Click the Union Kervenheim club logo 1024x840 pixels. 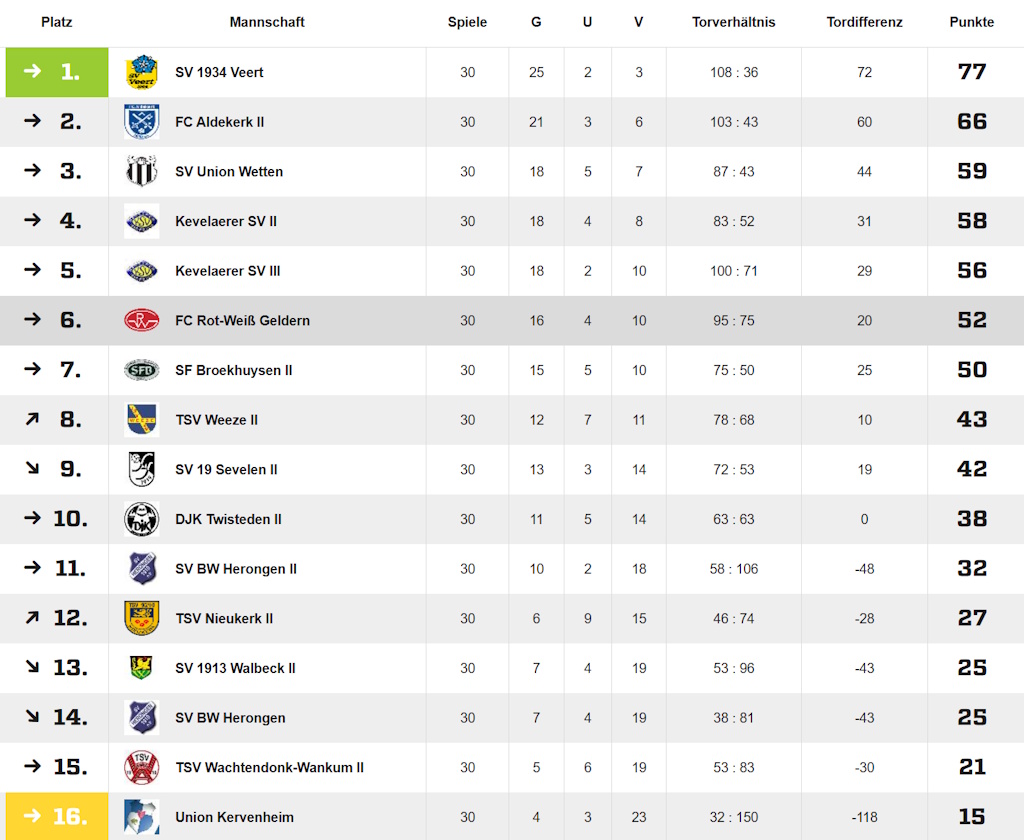[142, 816]
